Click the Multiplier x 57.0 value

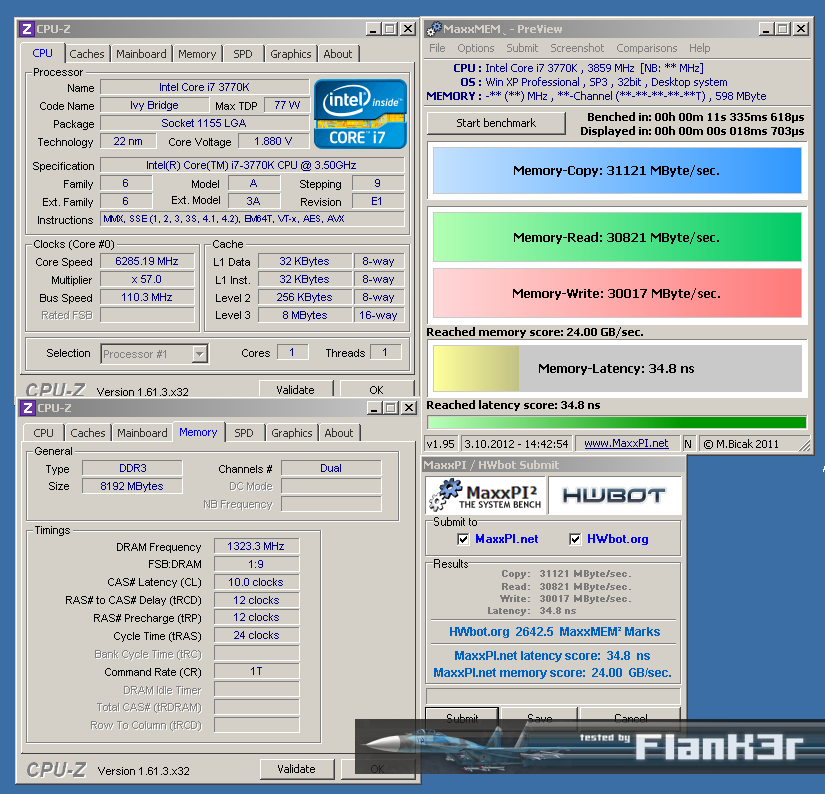tap(147, 279)
